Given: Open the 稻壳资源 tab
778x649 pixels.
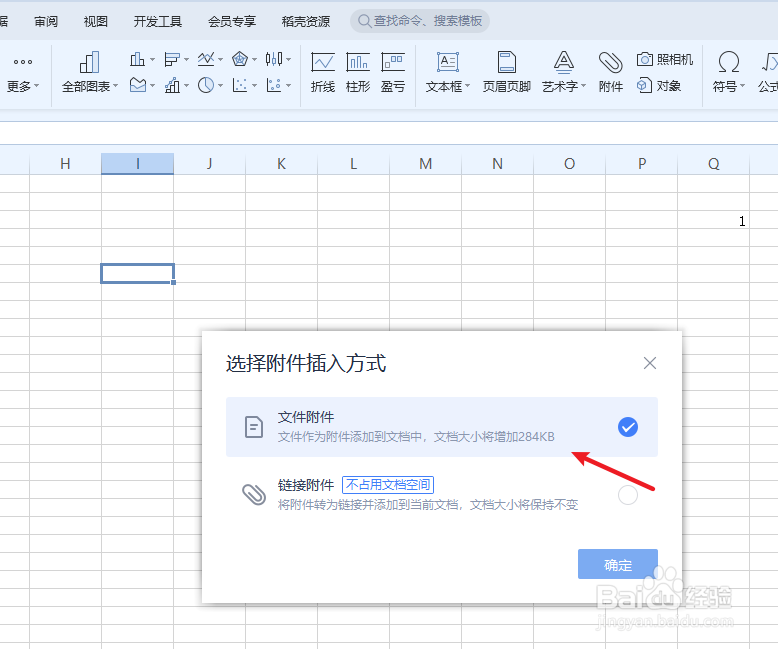Looking at the screenshot, I should [x=306, y=21].
